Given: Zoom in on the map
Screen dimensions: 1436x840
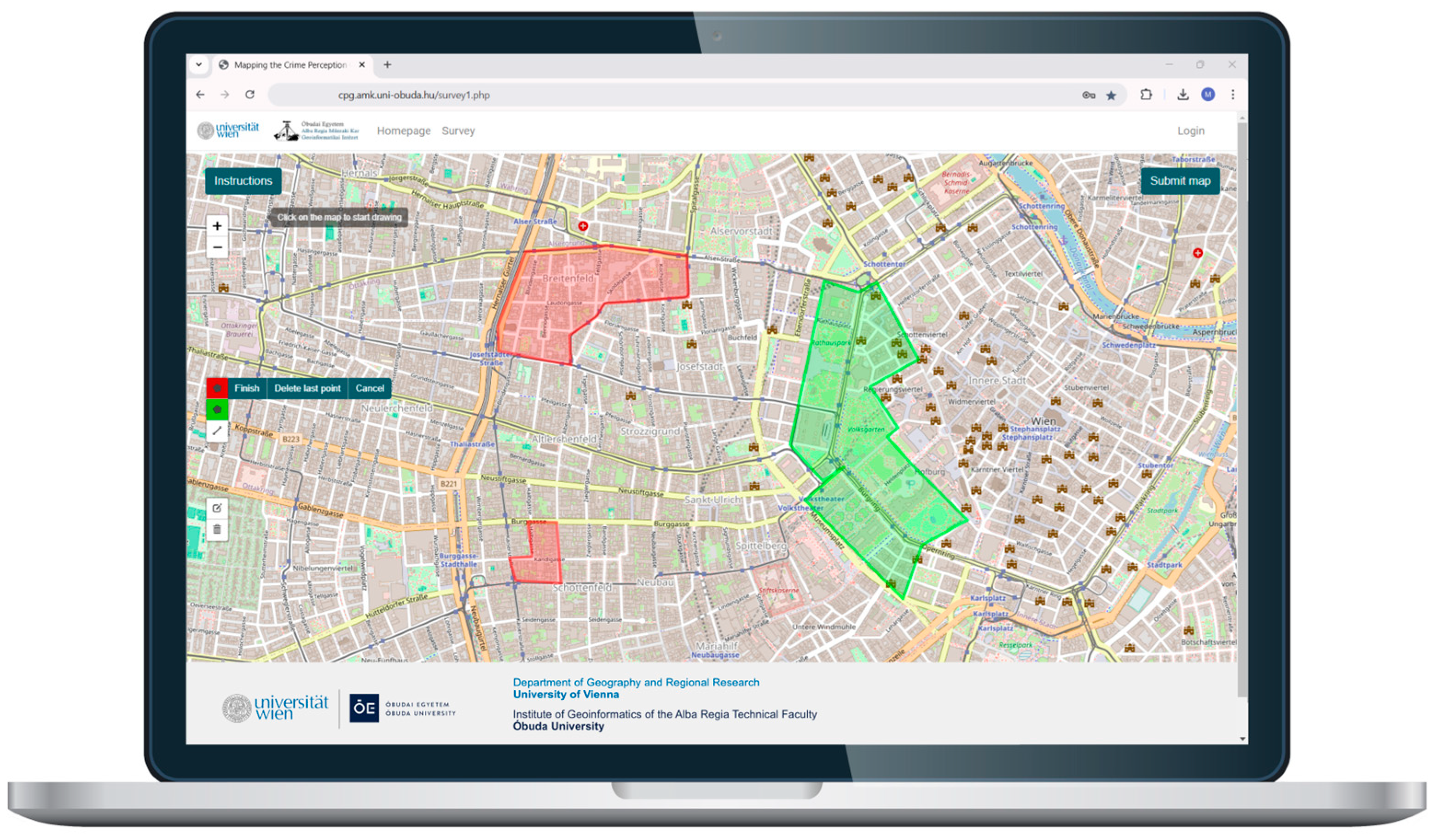Looking at the screenshot, I should 217,226.
